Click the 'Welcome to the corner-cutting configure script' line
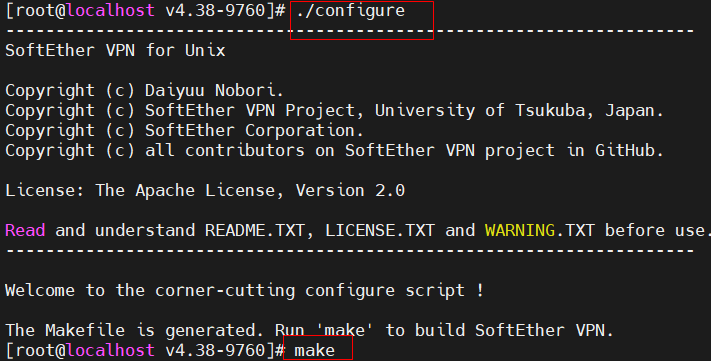Image resolution: width=711 pixels, height=361 pixels. pos(244,290)
